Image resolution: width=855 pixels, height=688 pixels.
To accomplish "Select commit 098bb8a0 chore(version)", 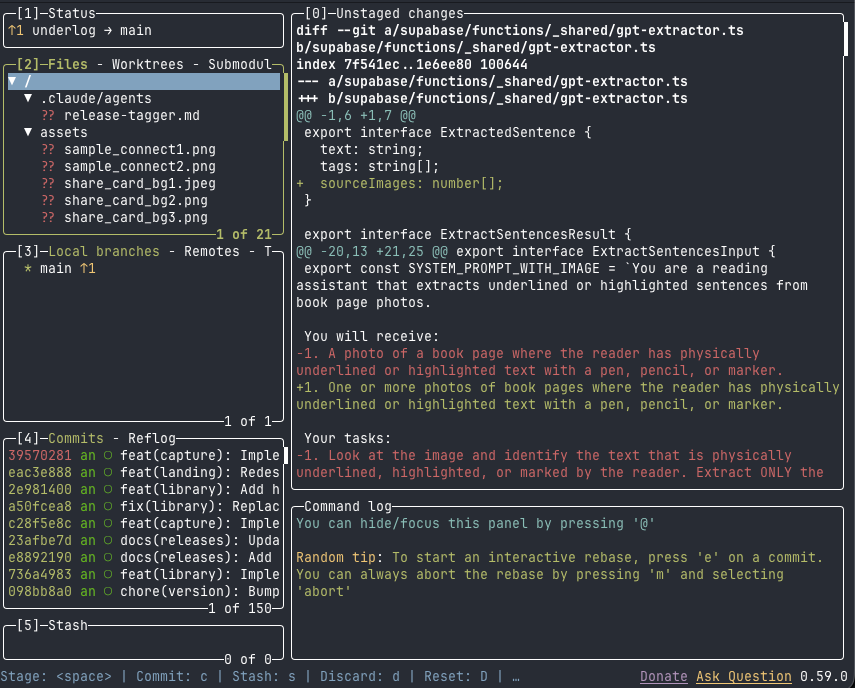I will [143, 592].
